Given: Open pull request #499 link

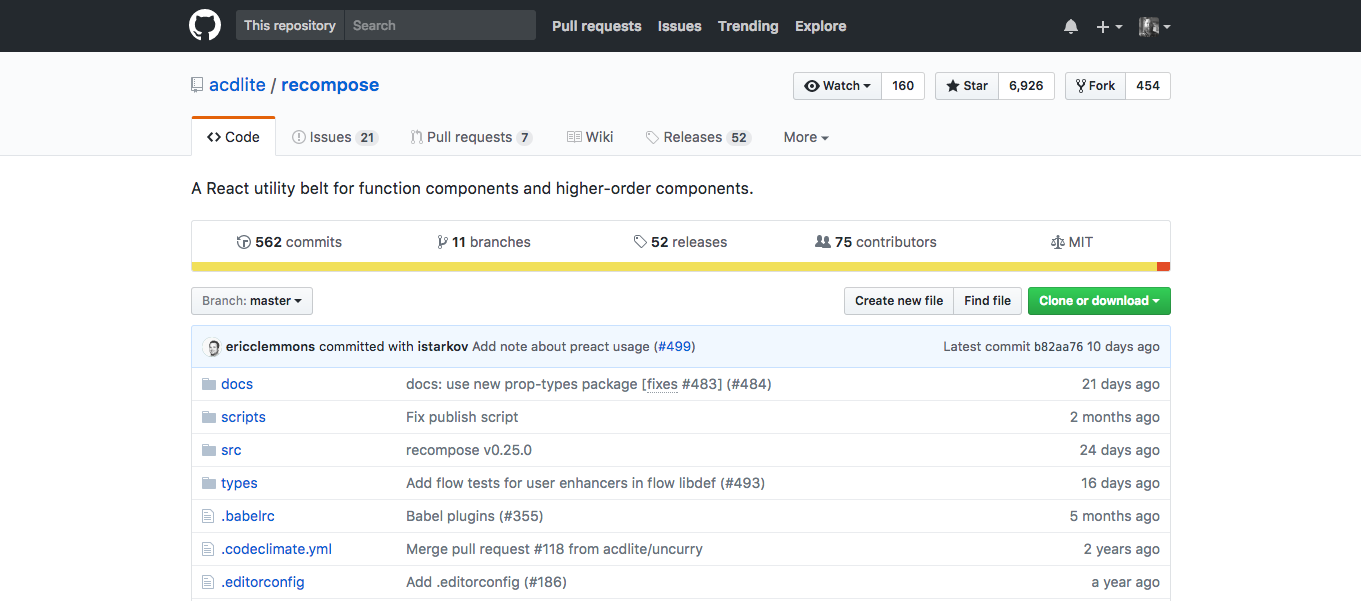Looking at the screenshot, I should tap(674, 347).
